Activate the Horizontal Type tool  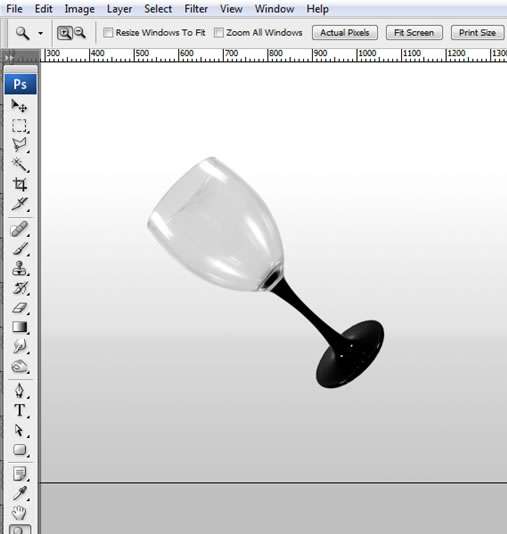tap(19, 410)
